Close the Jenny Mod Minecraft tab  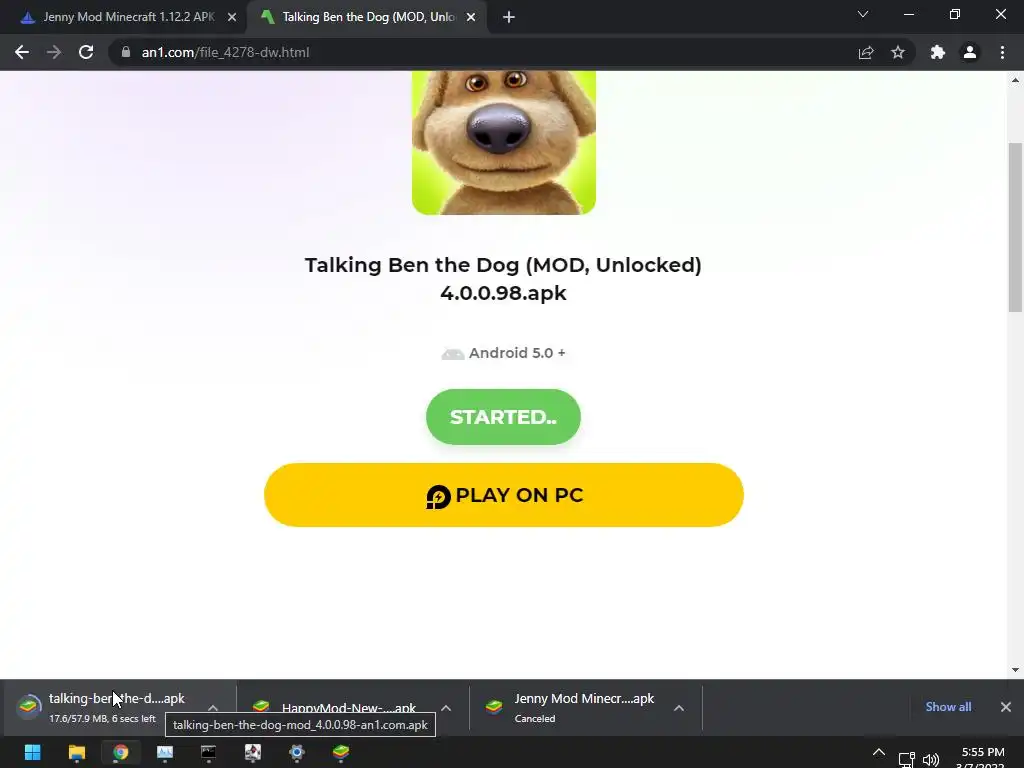pyautogui.click(x=232, y=18)
